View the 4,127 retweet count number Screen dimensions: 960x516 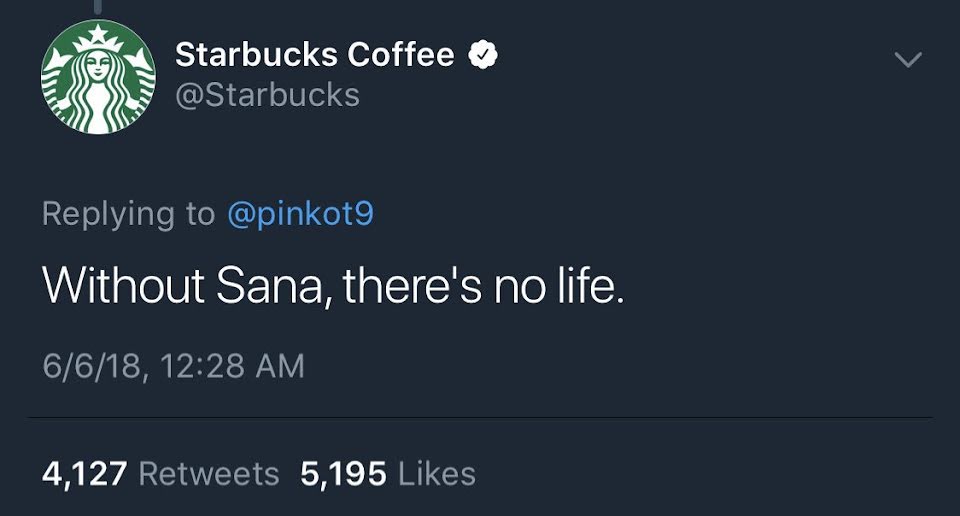(84, 473)
